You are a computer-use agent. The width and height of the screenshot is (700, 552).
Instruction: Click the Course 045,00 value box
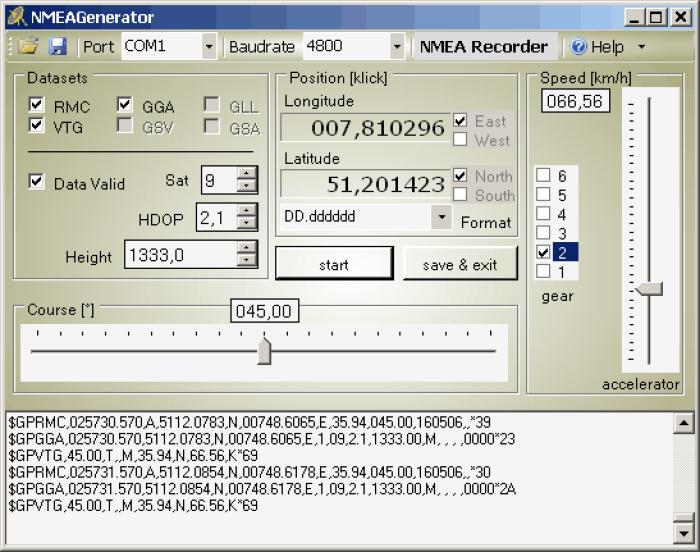[x=264, y=311]
